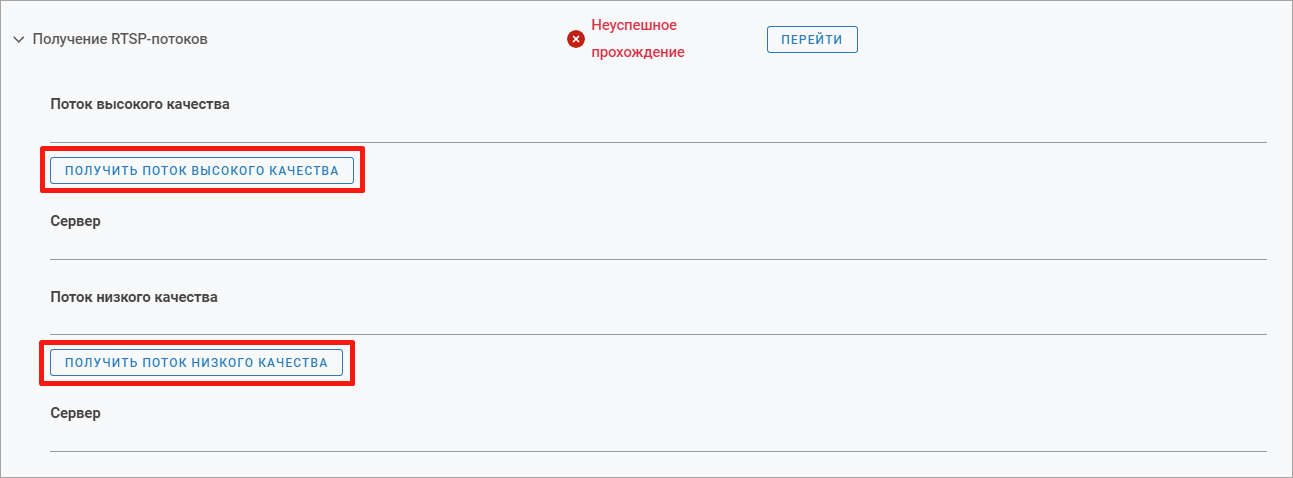1293x478 pixels.
Task: Click the word НИЗКОГО in the button
Action: 219,362
